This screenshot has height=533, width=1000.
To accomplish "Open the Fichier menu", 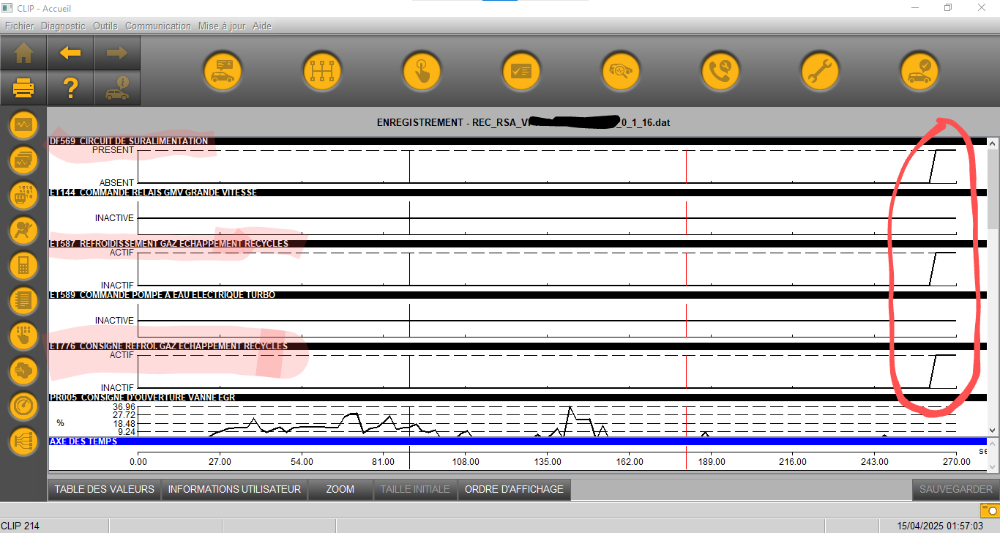I will [x=19, y=25].
